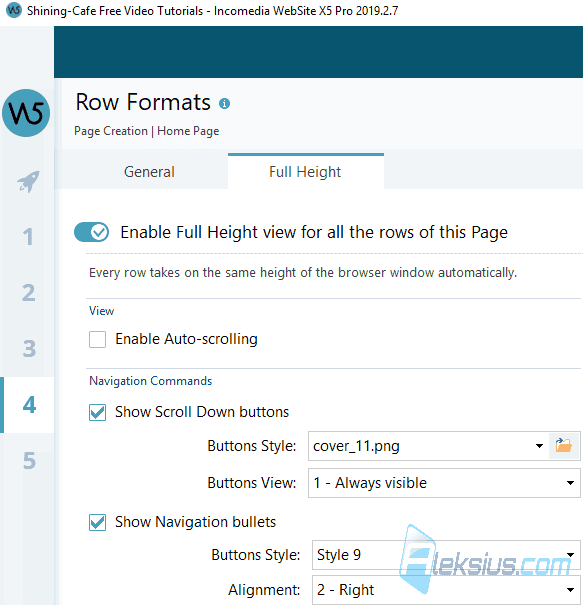Open the rocket start step icon
The image size is (583, 605).
tap(28, 181)
